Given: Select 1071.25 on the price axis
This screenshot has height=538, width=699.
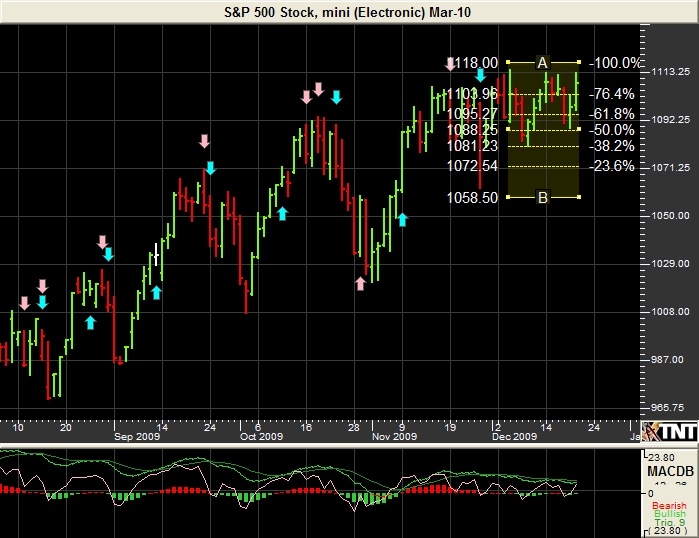Looking at the screenshot, I should click(670, 168).
